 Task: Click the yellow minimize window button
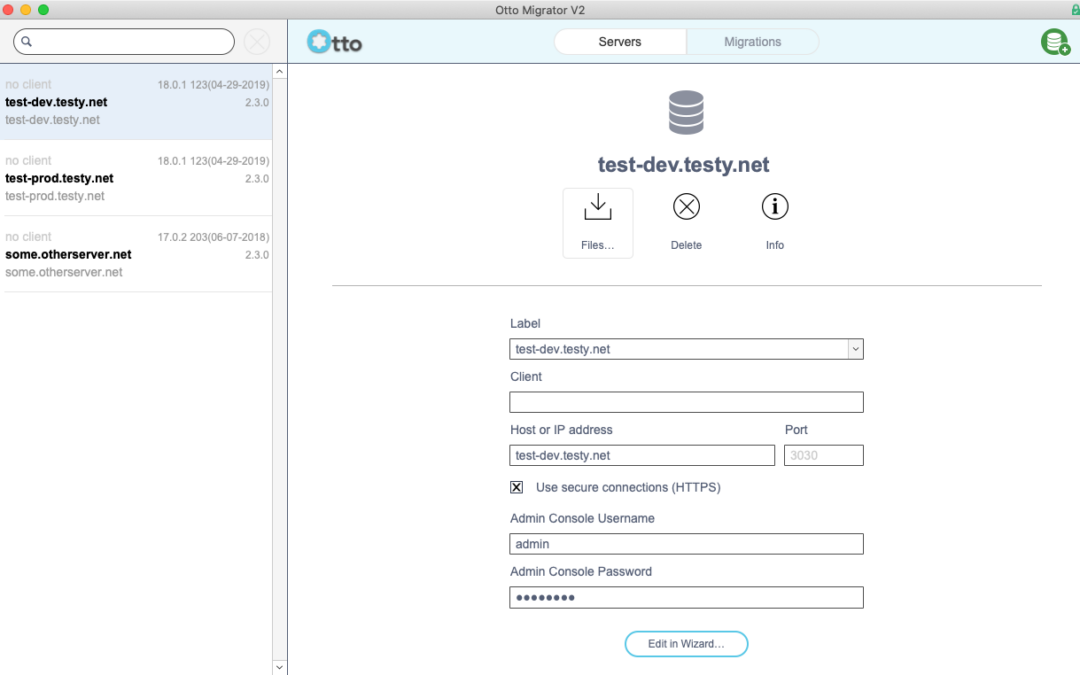pyautogui.click(x=25, y=10)
